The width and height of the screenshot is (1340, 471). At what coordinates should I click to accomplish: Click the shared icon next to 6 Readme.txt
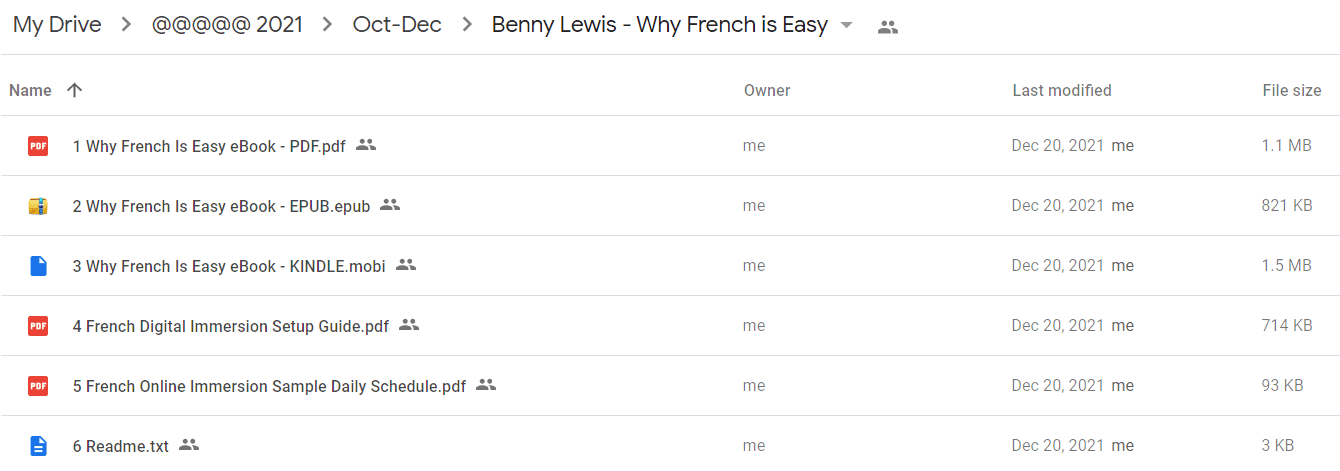coord(189,445)
